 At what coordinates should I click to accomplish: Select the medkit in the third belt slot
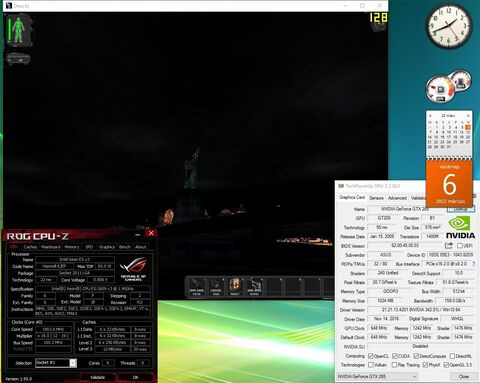(x=235, y=286)
